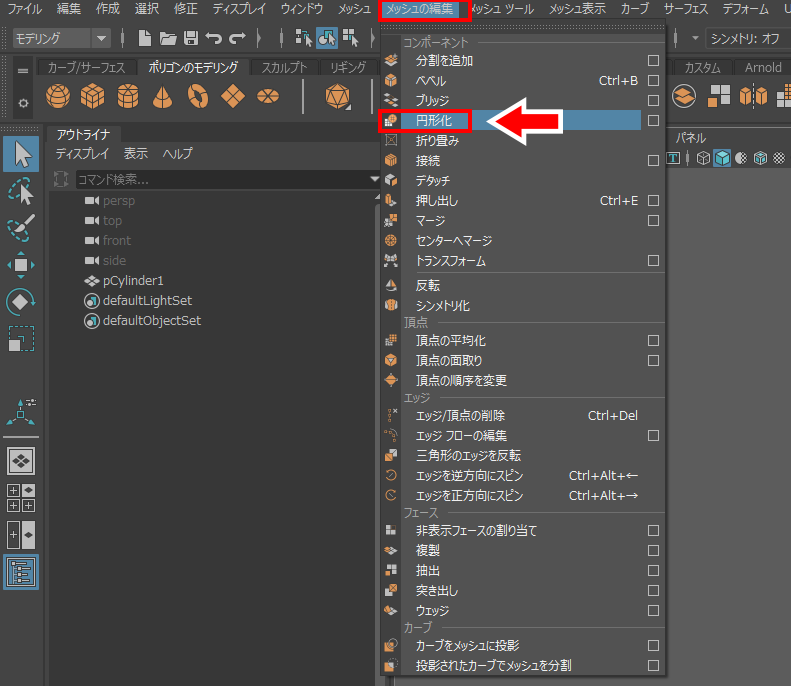Click the Save scene floppy icon

coord(190,38)
